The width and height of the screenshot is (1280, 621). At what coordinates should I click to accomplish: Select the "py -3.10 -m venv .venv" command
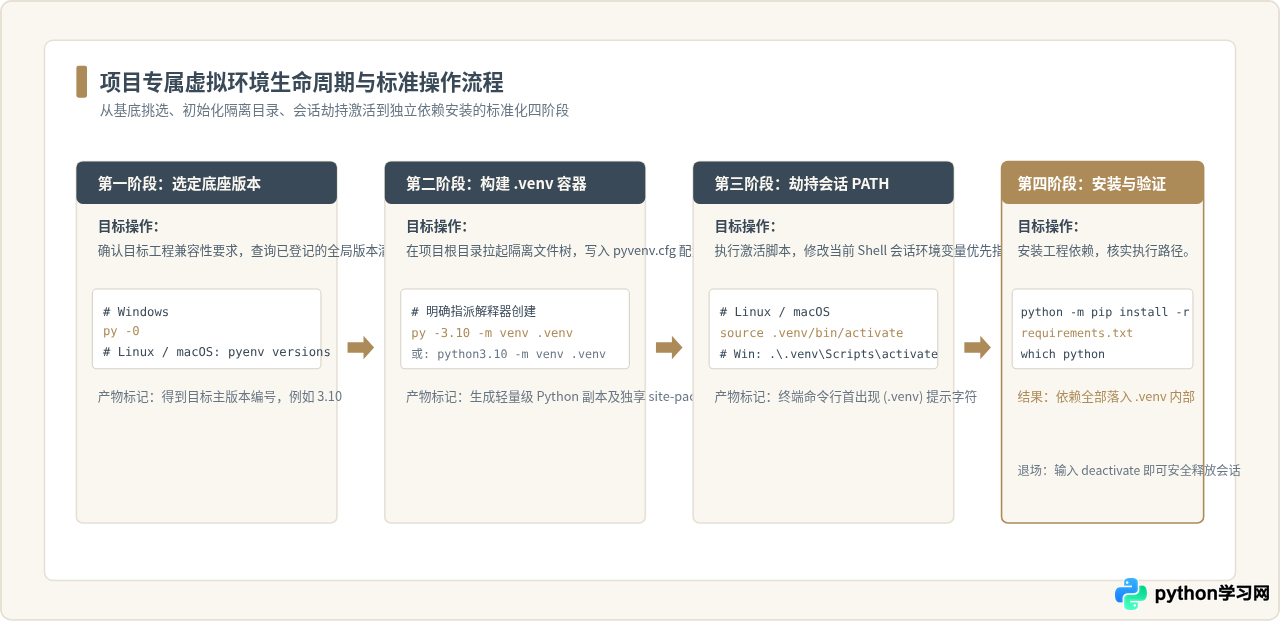pos(492,333)
